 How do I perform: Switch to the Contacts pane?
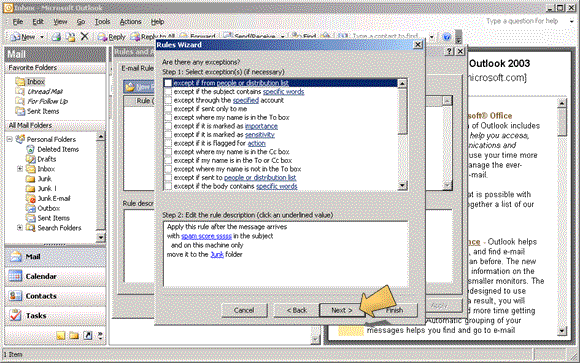[x=55, y=296]
